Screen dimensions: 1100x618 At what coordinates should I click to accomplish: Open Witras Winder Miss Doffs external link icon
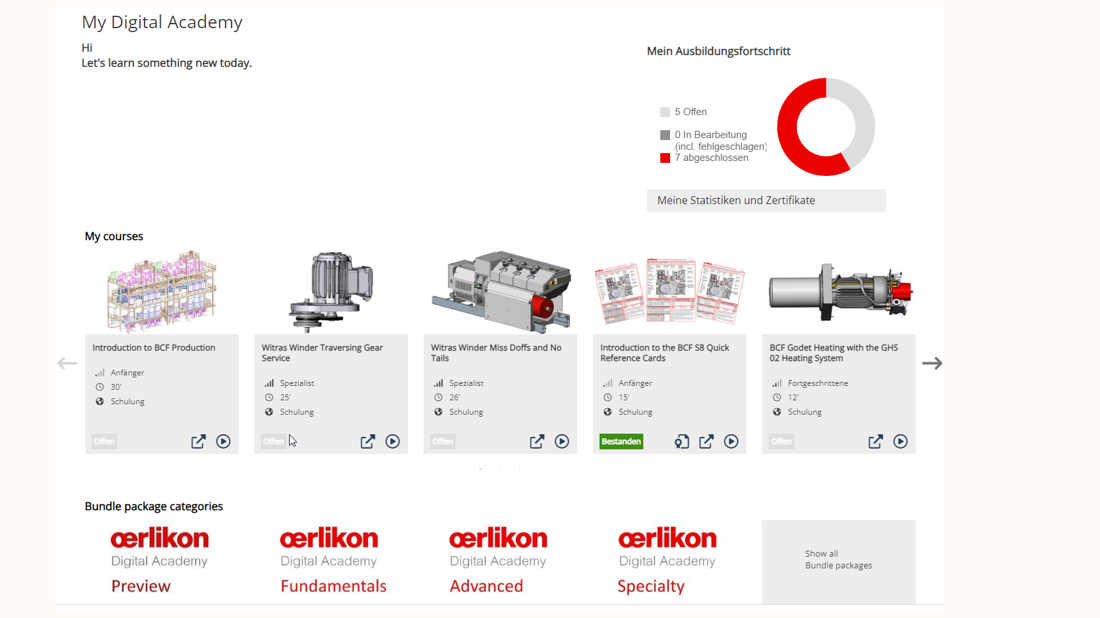[537, 441]
